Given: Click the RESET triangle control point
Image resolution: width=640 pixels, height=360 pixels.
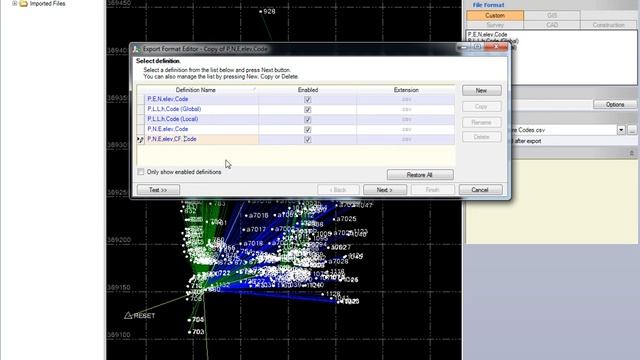Looking at the screenshot, I should (x=128, y=316).
